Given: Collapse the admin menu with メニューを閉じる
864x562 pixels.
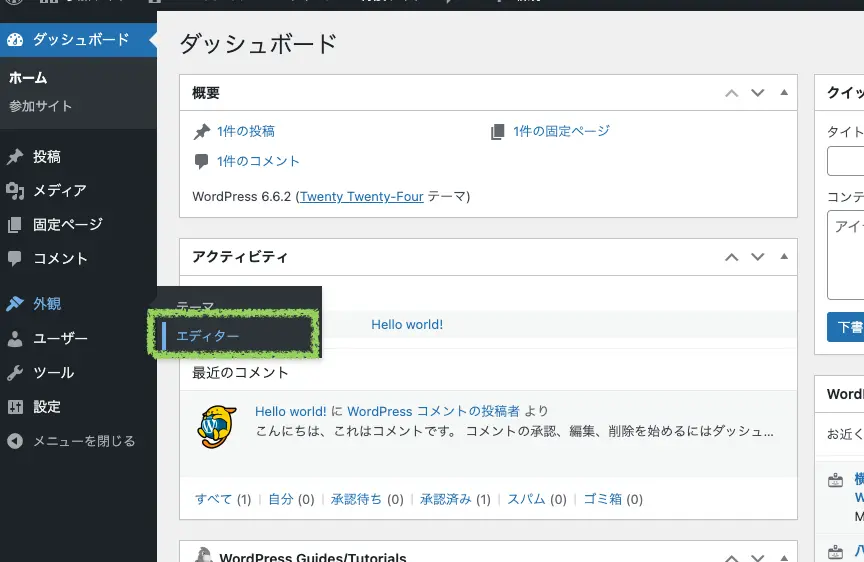Looking at the screenshot, I should click(x=70, y=441).
